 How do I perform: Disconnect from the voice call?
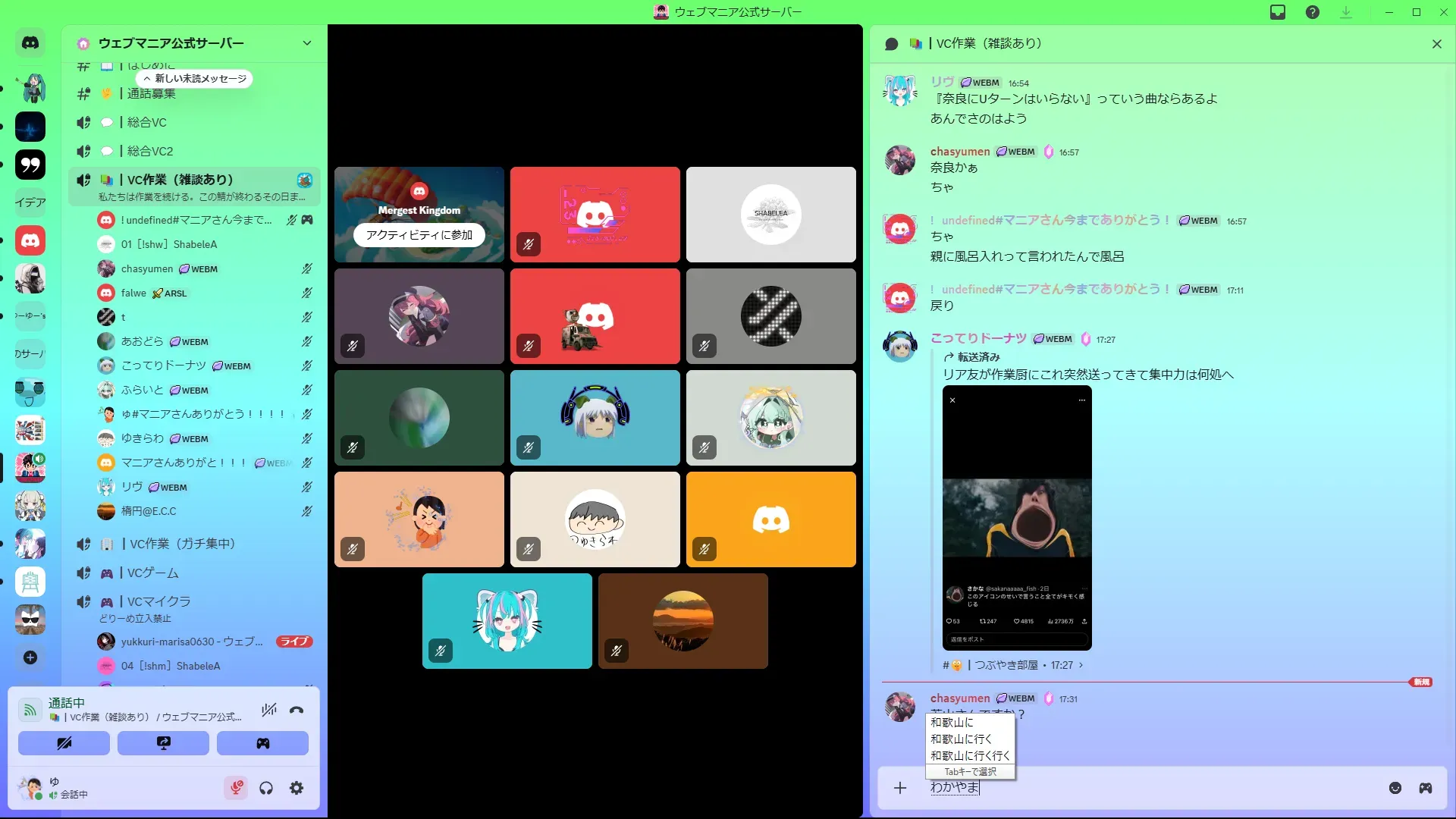click(x=297, y=711)
